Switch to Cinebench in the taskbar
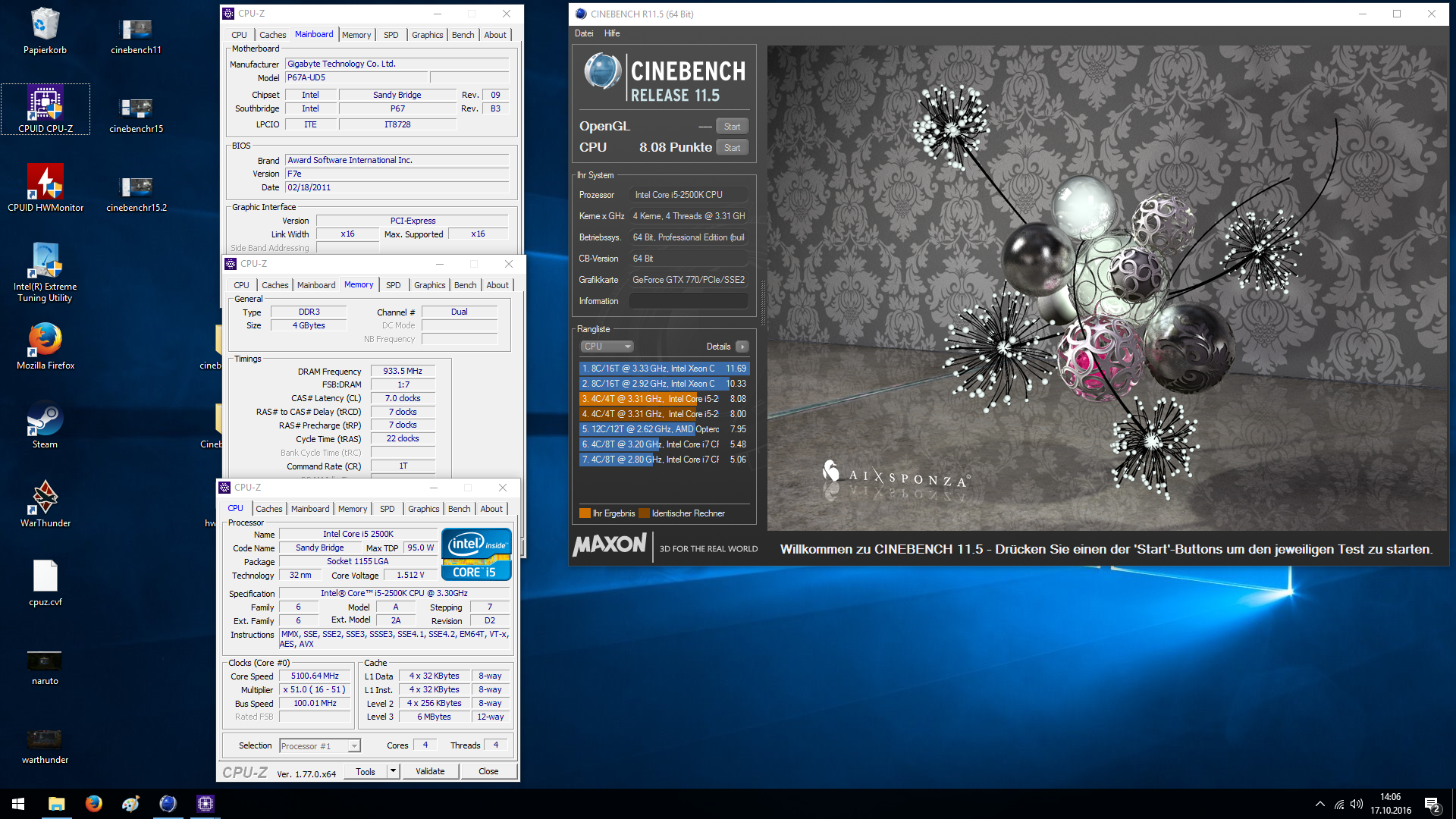Image resolution: width=1456 pixels, height=819 pixels. click(168, 804)
